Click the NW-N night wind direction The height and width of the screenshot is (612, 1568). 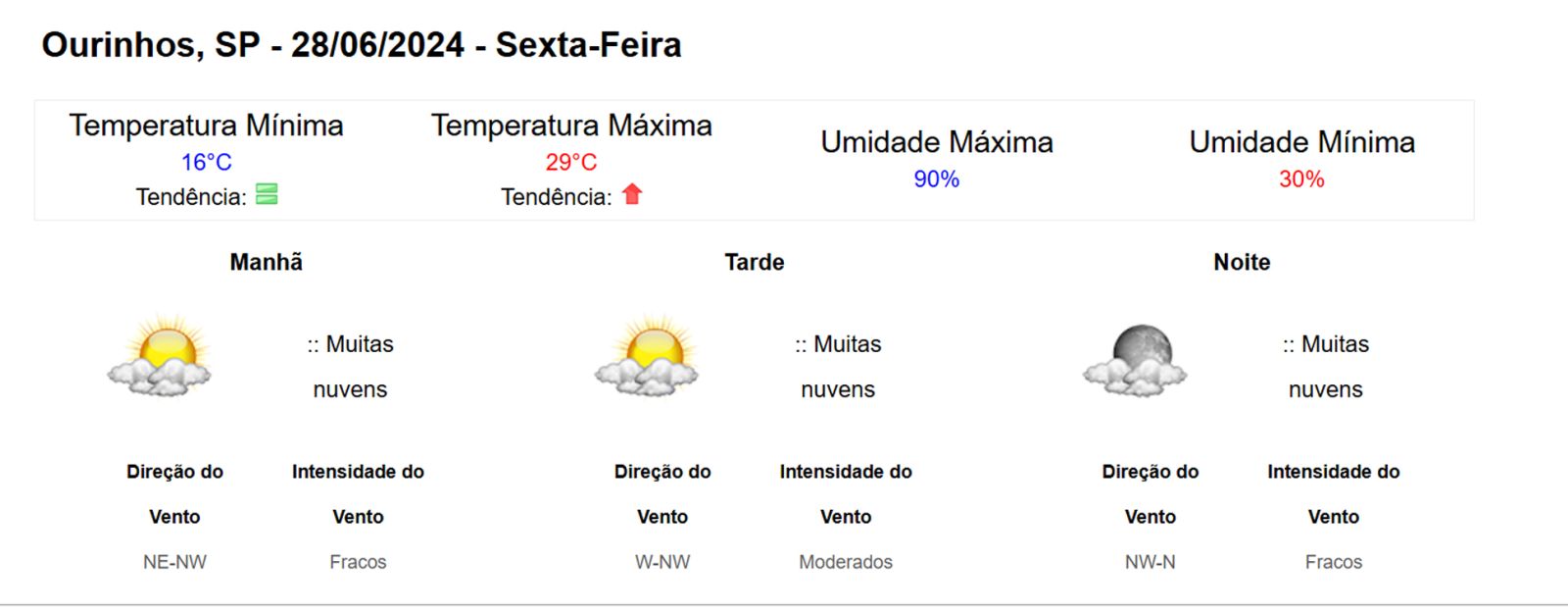[x=1150, y=562]
